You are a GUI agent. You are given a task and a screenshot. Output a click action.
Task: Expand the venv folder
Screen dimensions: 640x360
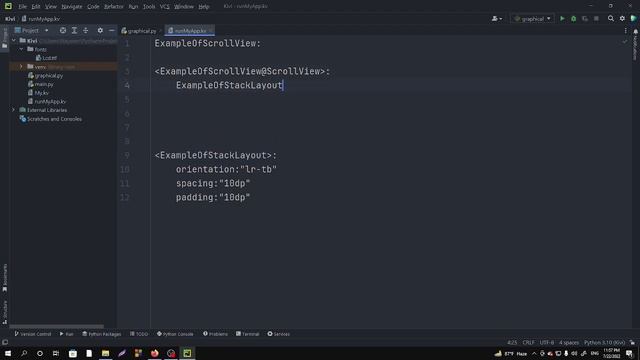click(x=21, y=67)
